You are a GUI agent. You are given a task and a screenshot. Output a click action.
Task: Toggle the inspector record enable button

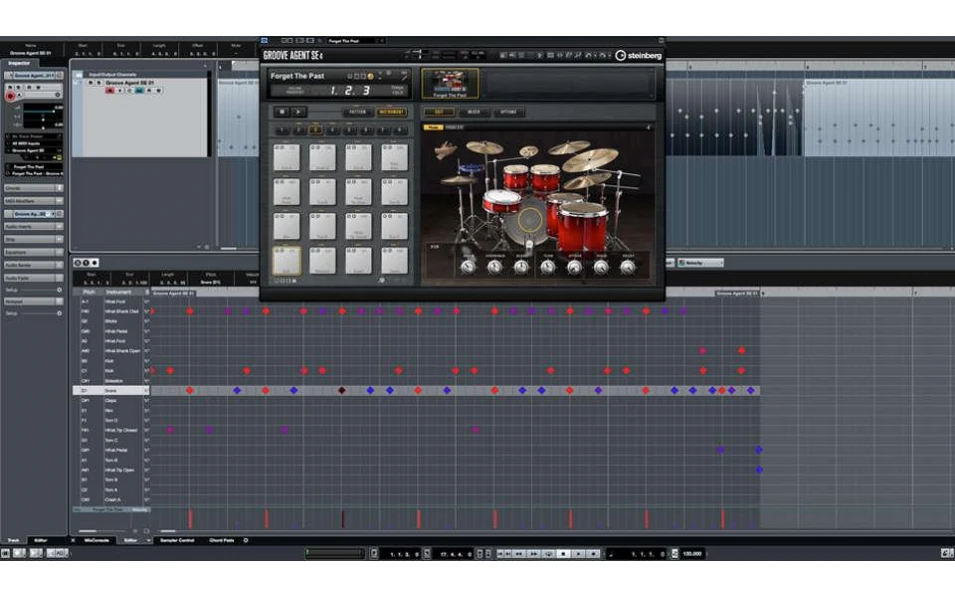[10, 96]
